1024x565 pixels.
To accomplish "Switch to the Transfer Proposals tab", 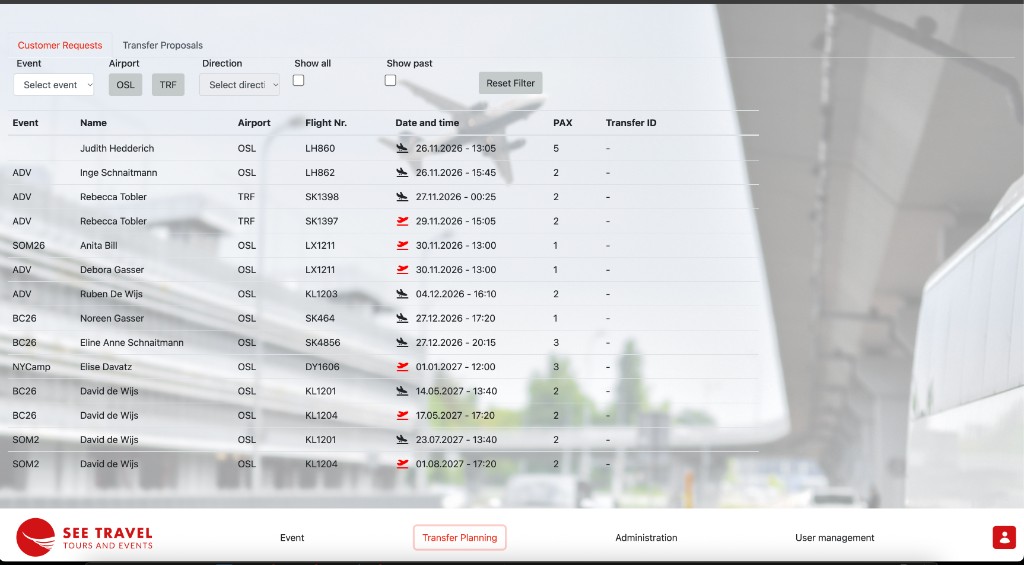I will pyautogui.click(x=163, y=45).
